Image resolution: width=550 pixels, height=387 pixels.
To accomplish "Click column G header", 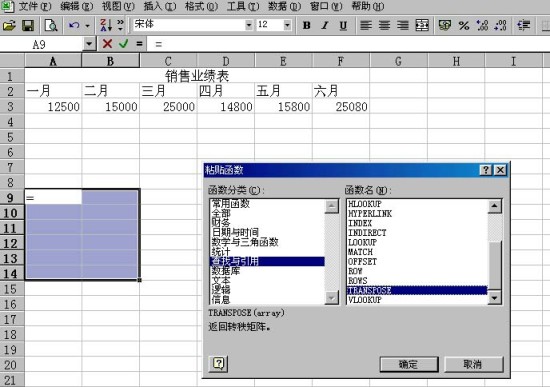I will (398, 61).
